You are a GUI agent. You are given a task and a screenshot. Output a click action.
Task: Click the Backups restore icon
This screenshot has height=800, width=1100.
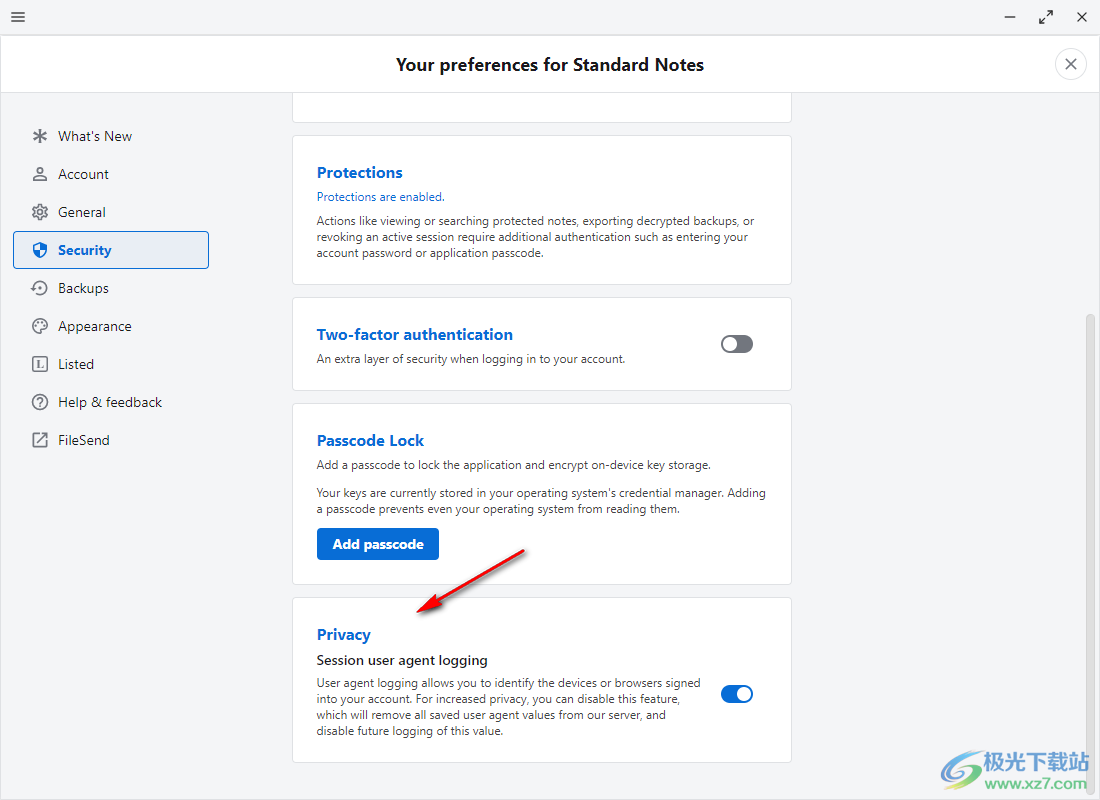coord(40,288)
